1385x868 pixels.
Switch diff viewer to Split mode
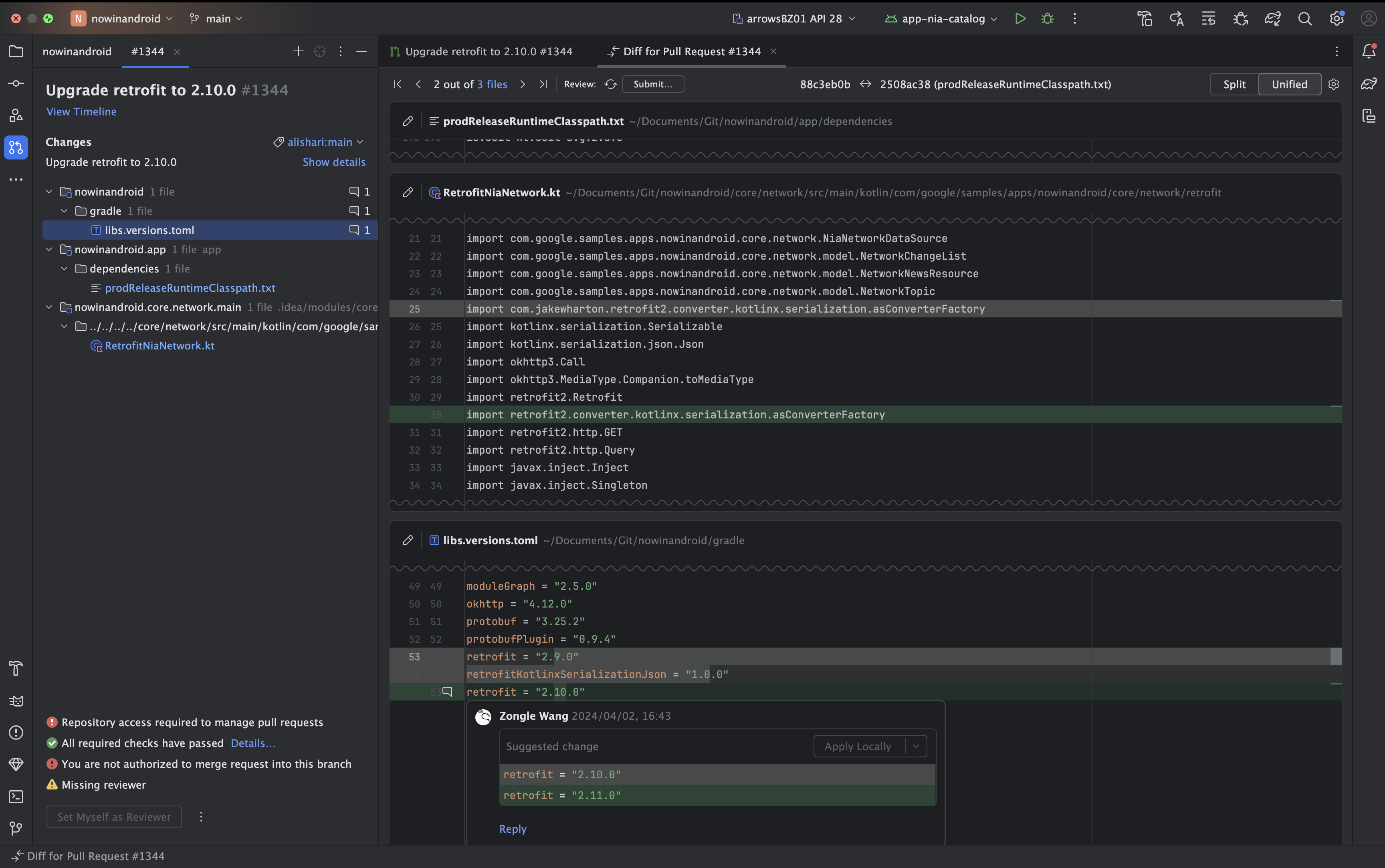[1234, 85]
